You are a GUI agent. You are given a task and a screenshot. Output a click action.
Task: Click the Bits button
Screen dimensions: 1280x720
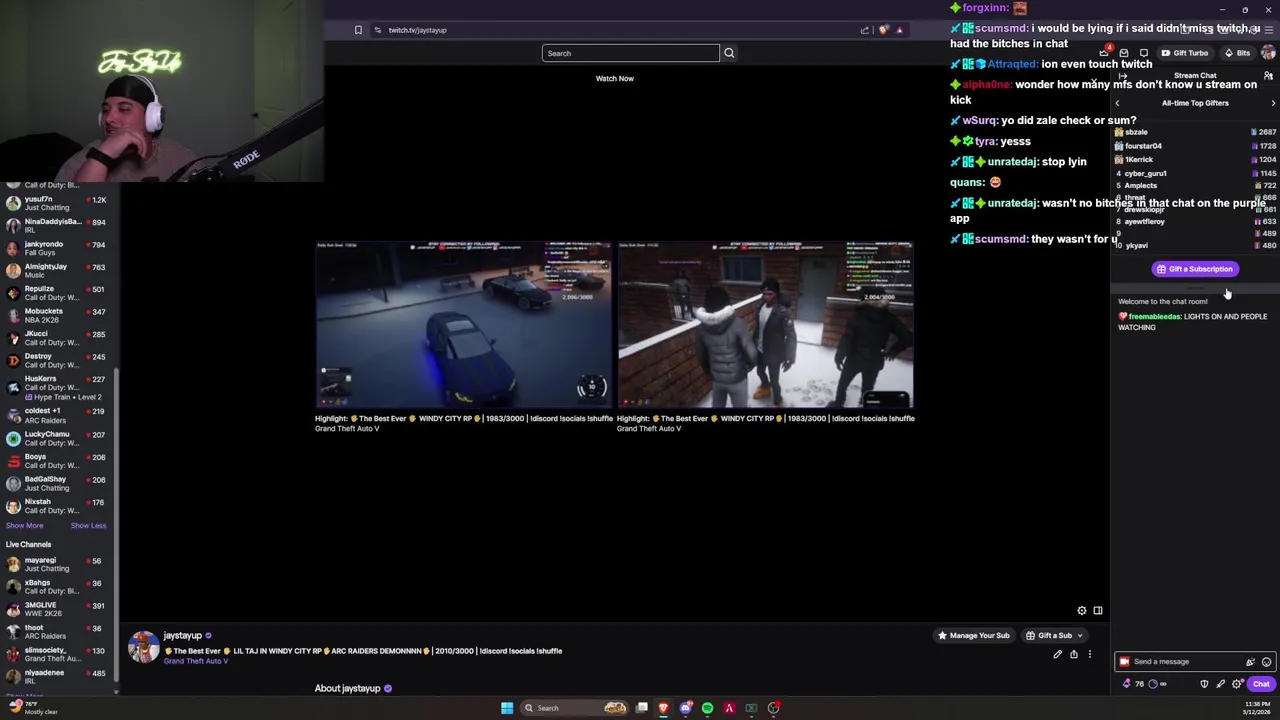point(1237,53)
